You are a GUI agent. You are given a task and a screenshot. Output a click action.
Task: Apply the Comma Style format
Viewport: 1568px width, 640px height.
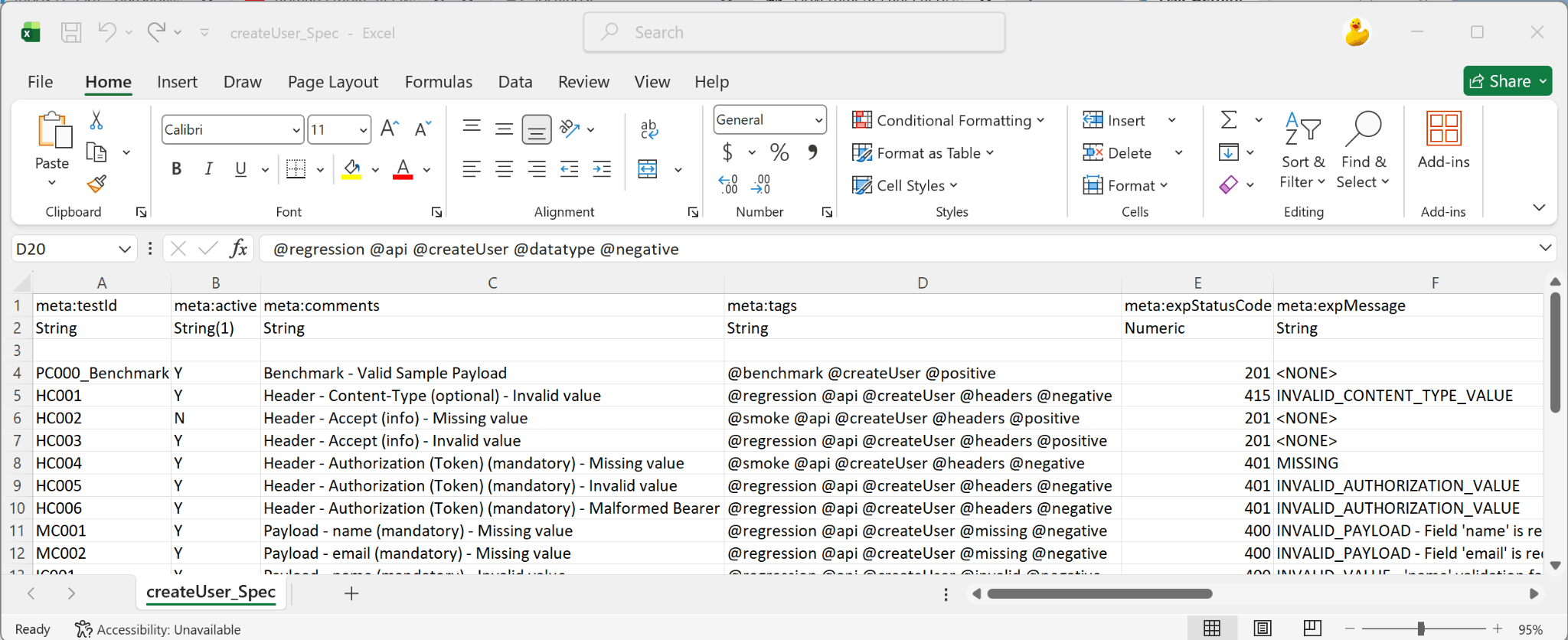click(x=812, y=152)
